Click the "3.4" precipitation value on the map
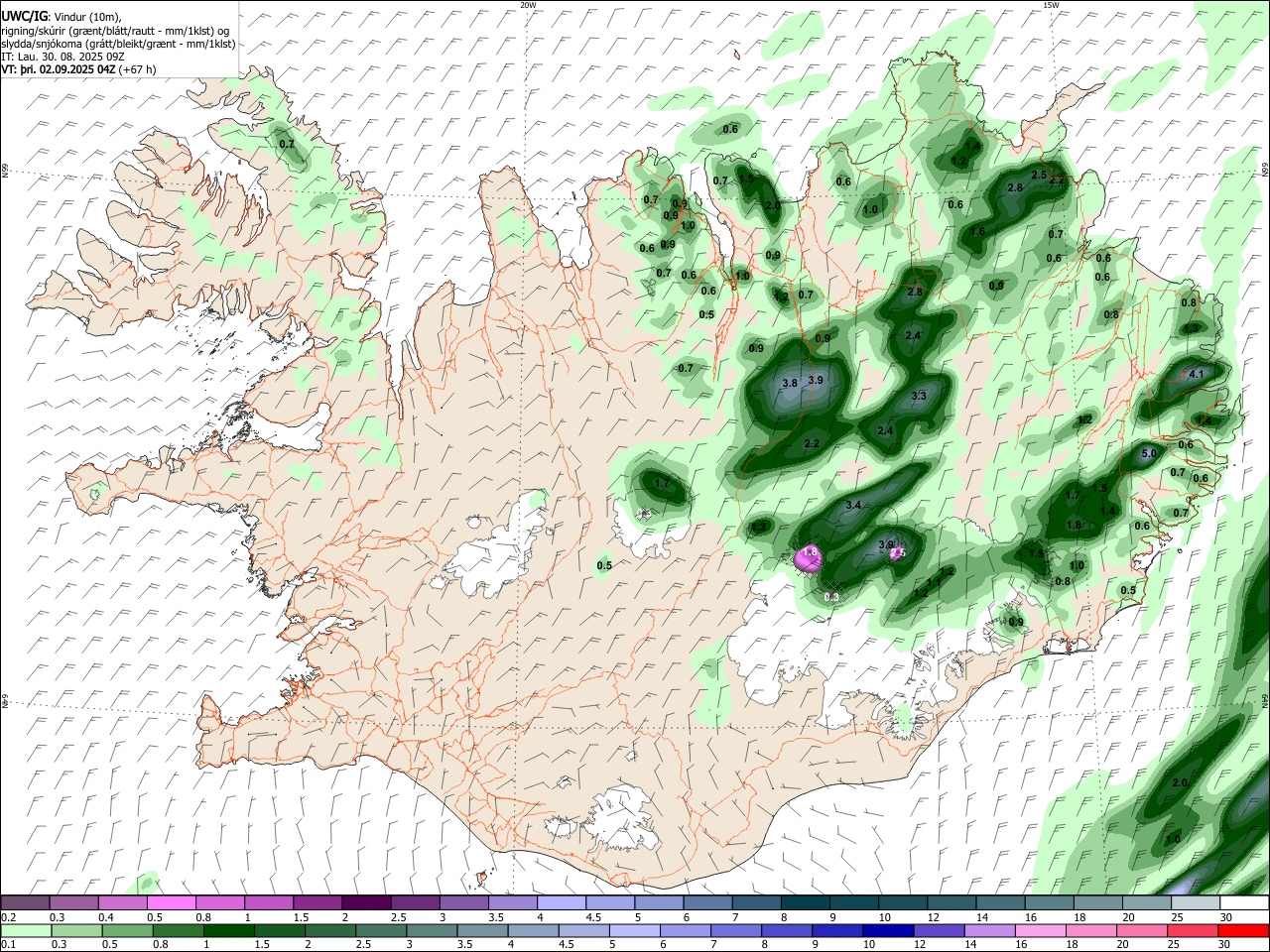 853,506
